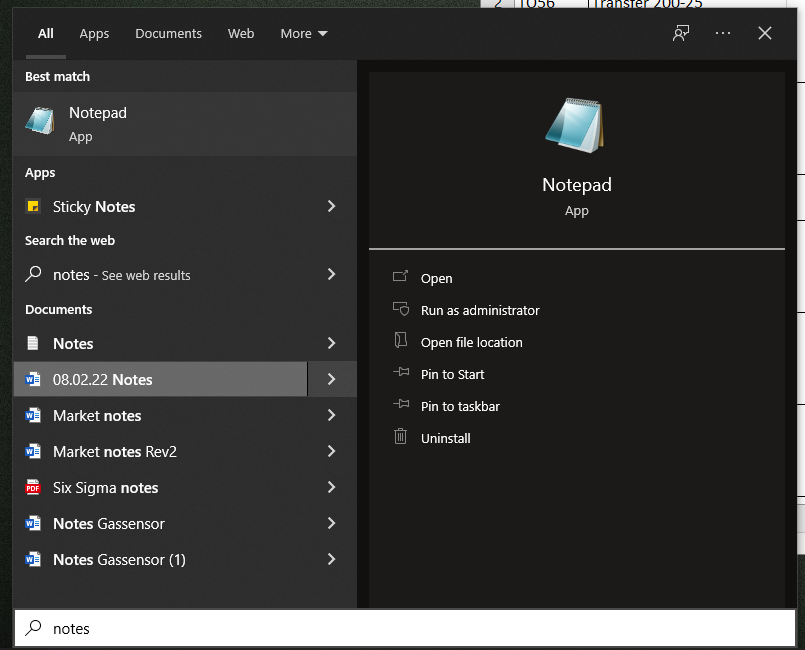Expand the Notes Gassensor (1) arrow
Viewport: 805px width, 650px height.
[x=332, y=559]
